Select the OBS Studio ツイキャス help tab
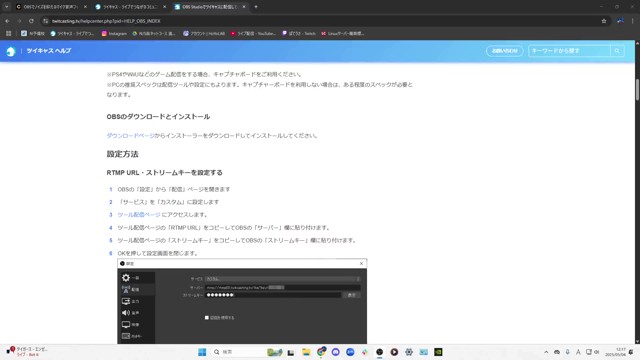The image size is (640, 360). [x=209, y=7]
